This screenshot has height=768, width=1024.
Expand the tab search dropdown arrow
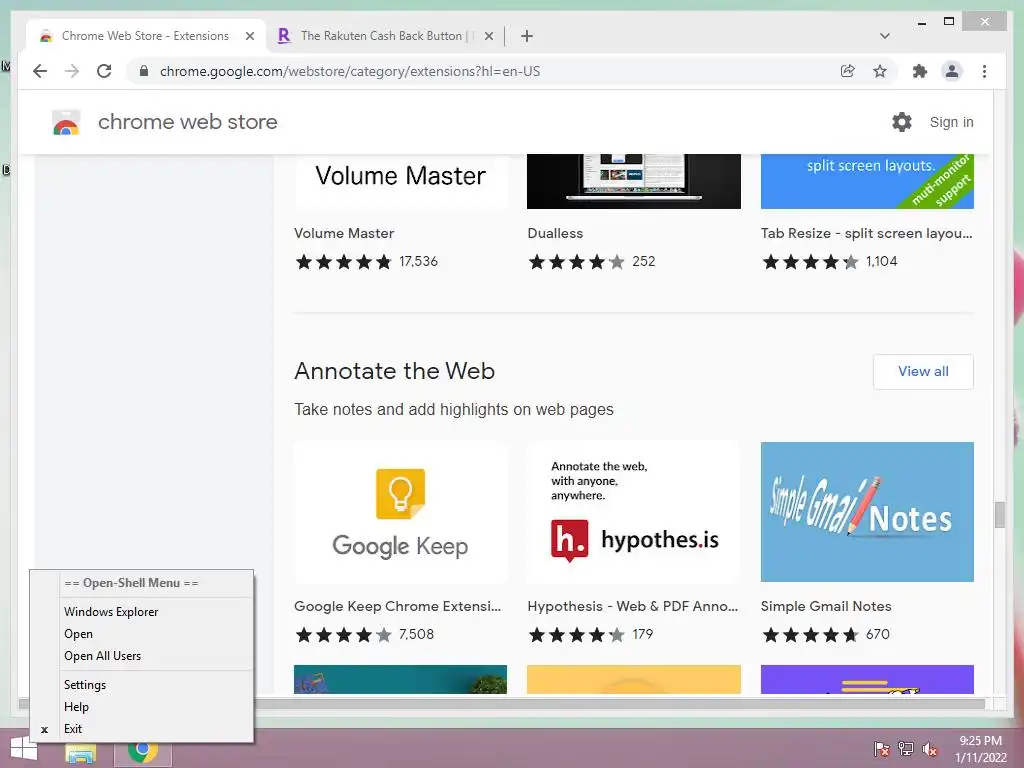885,36
